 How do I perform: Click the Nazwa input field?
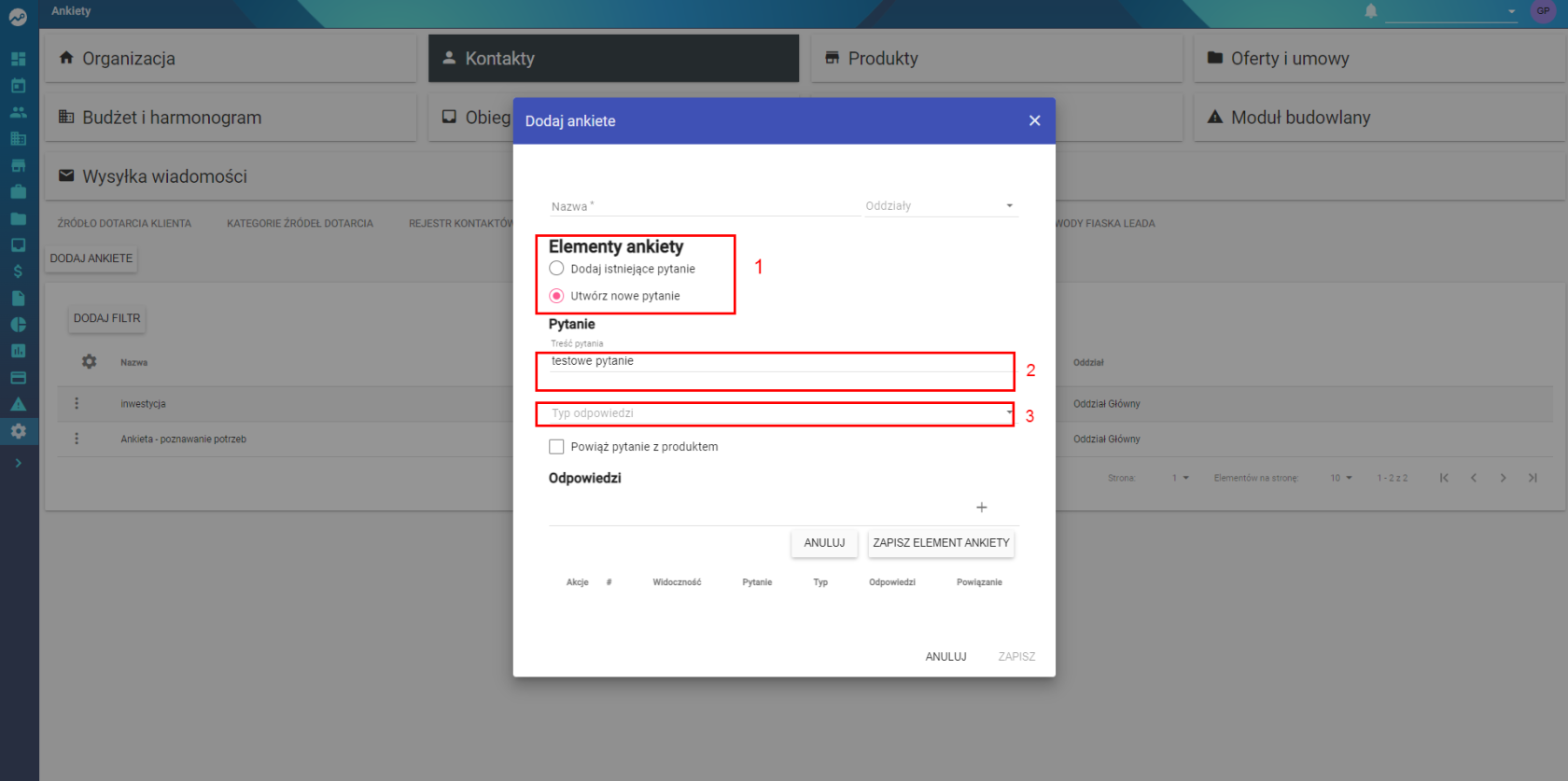pyautogui.click(x=705, y=206)
